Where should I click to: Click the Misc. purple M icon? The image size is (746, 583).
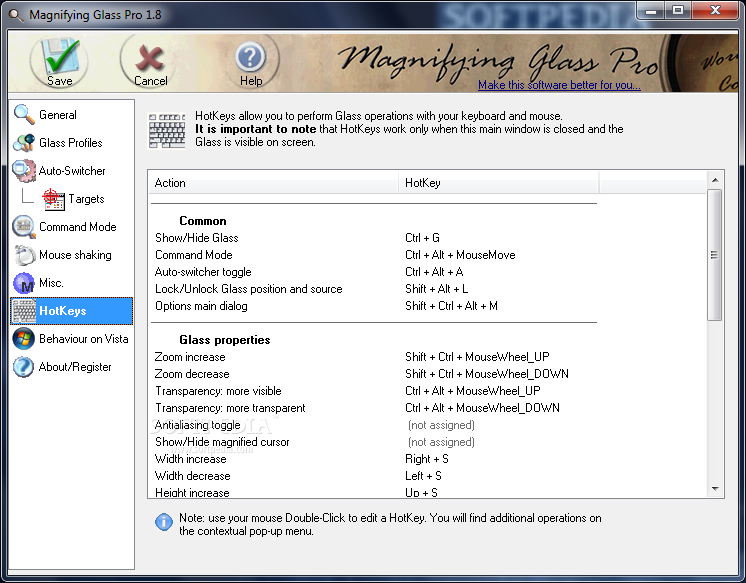click(x=24, y=283)
